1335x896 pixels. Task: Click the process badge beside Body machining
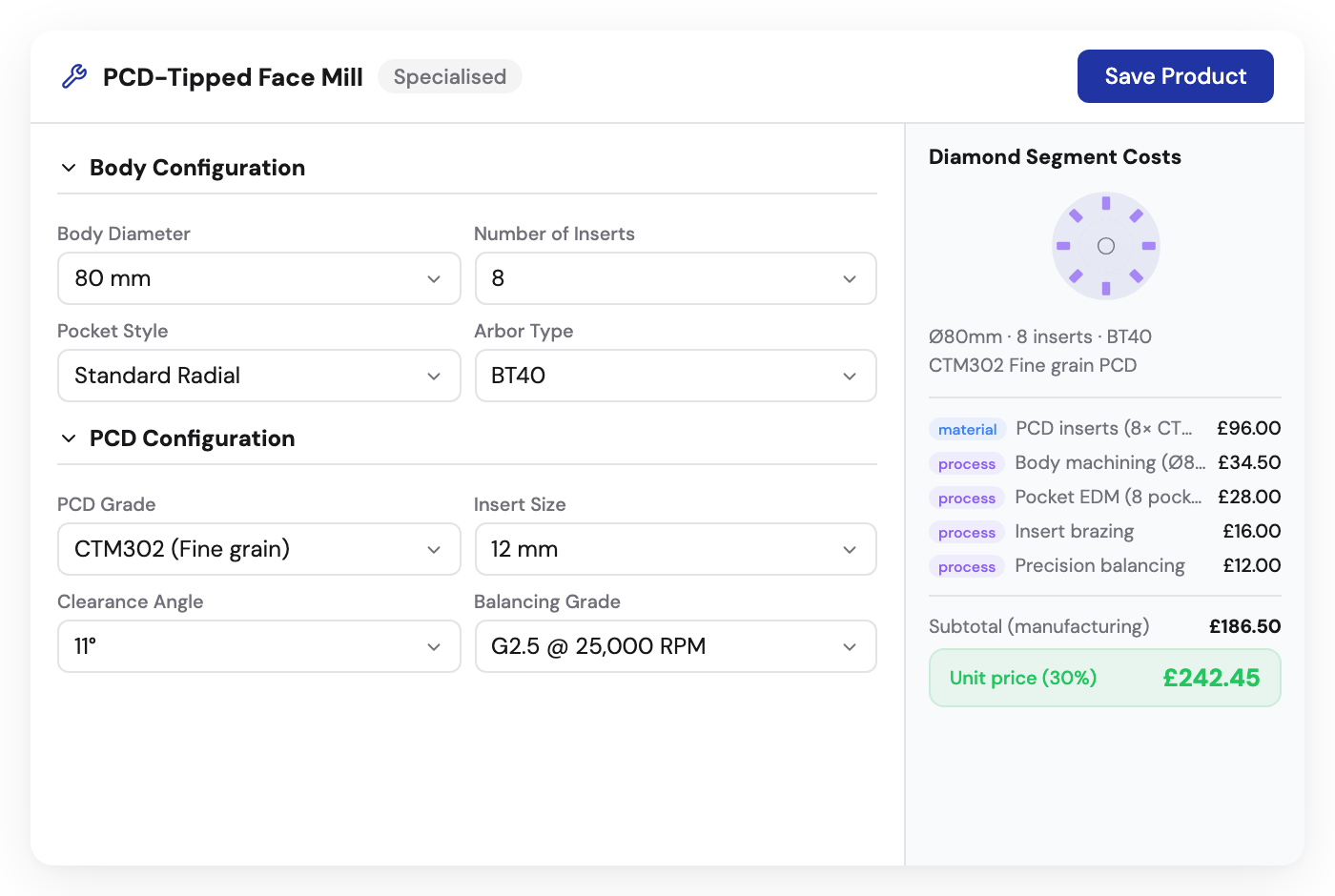point(966,463)
